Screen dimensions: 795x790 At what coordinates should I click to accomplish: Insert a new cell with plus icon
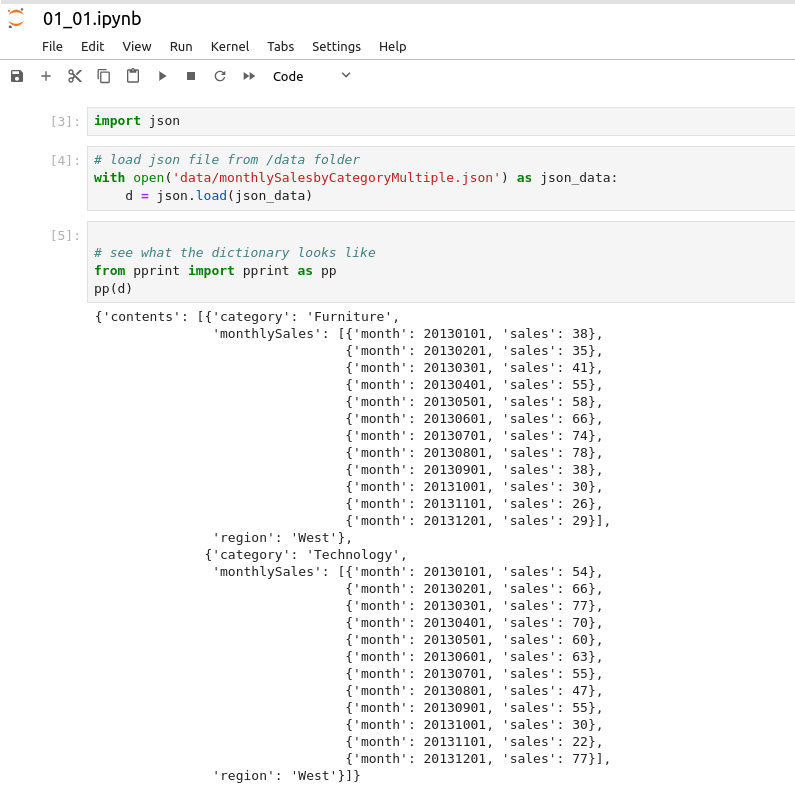45,76
